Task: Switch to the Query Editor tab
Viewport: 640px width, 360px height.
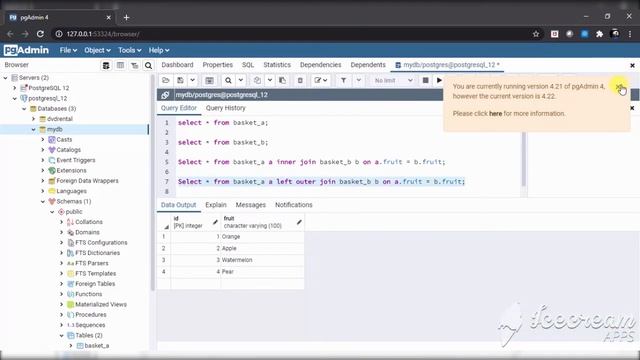Action: pyautogui.click(x=179, y=108)
